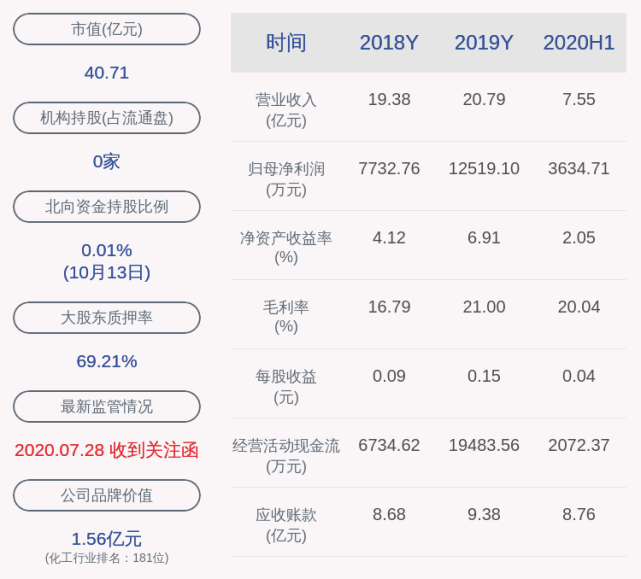
Task: Select net profit value 3634.71
Action: (x=579, y=168)
